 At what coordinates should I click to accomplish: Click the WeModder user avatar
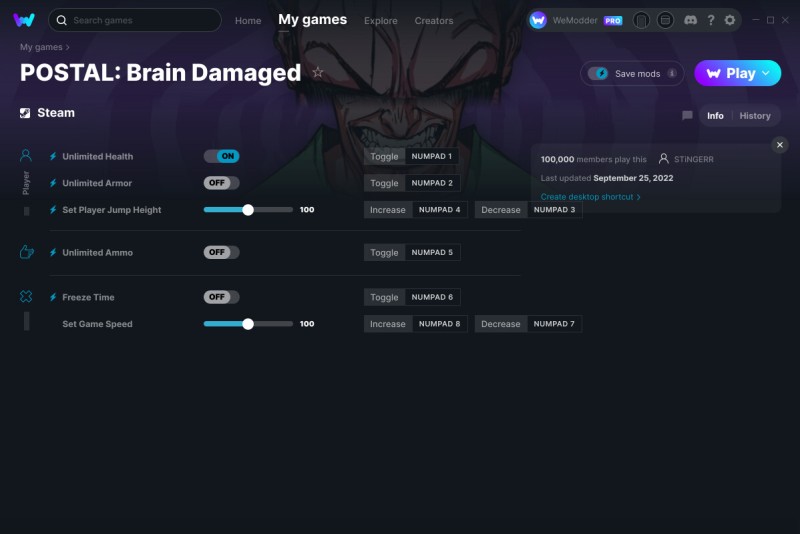tap(538, 20)
